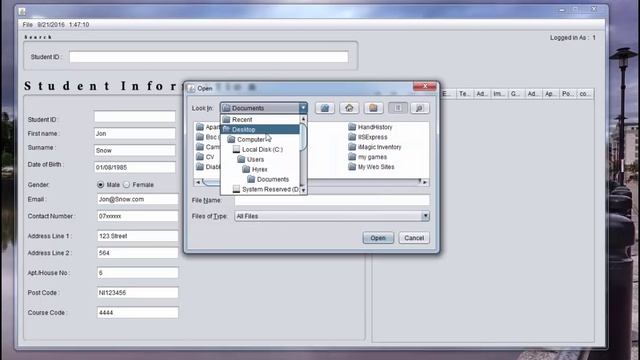Select Hyrex folder in Look In list
640x360 pixels.
click(x=260, y=169)
